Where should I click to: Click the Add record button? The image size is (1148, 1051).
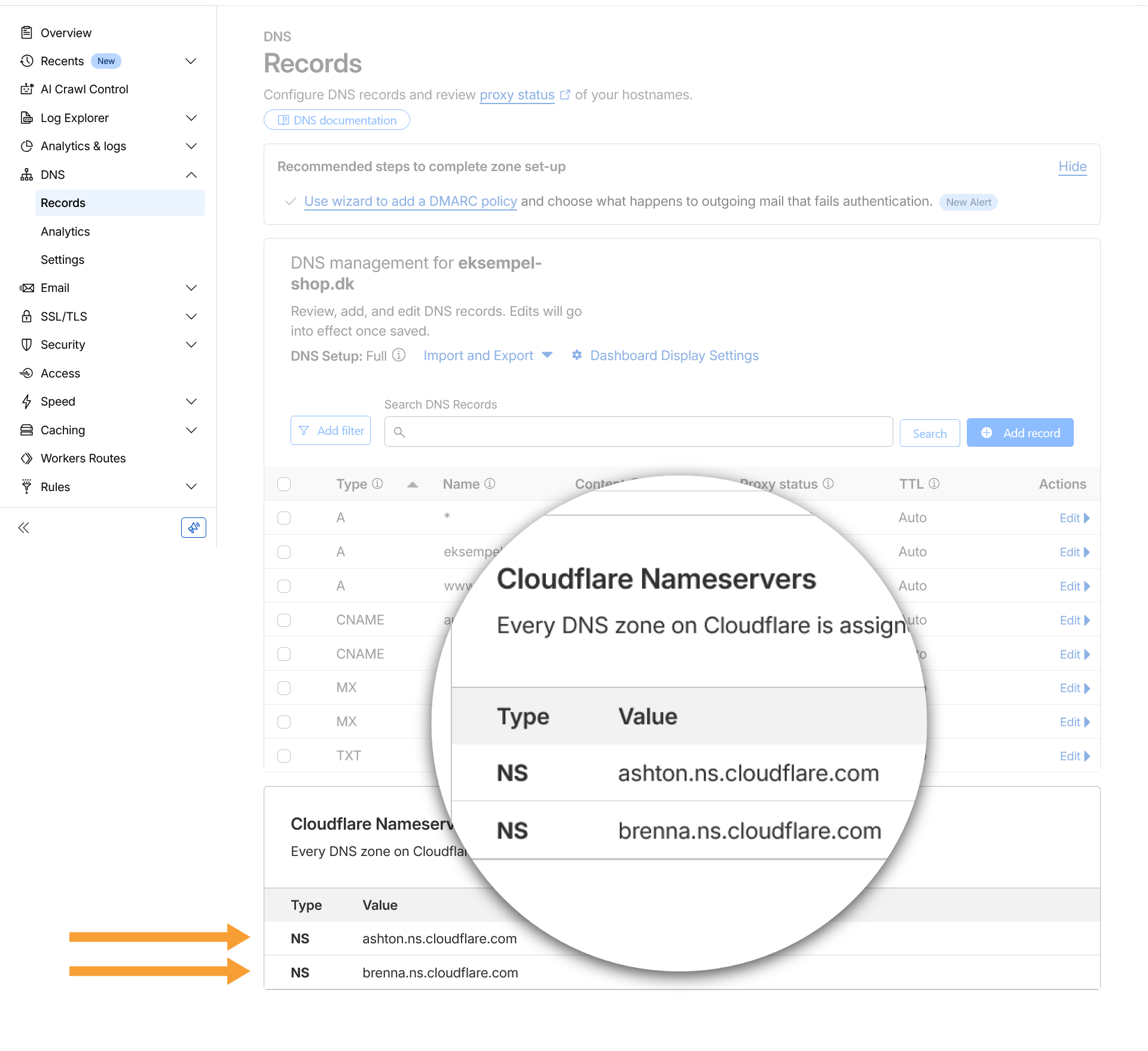(1019, 432)
